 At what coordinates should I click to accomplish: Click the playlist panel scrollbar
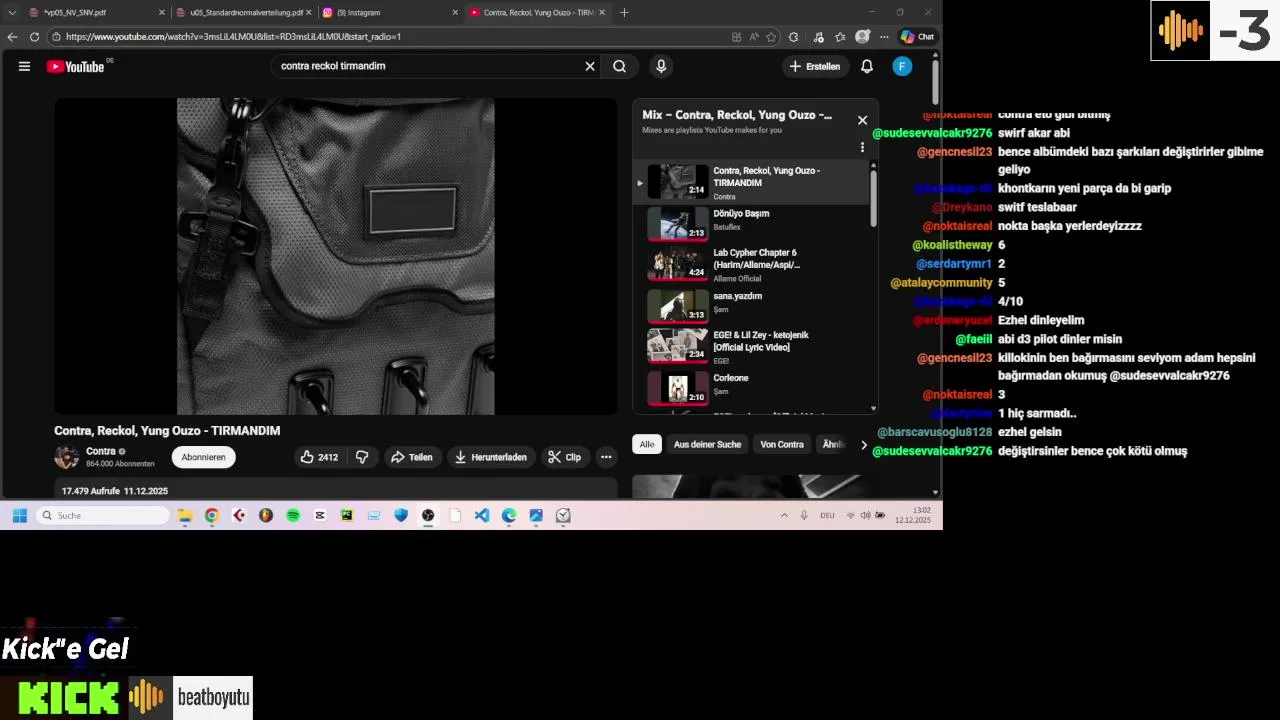874,198
